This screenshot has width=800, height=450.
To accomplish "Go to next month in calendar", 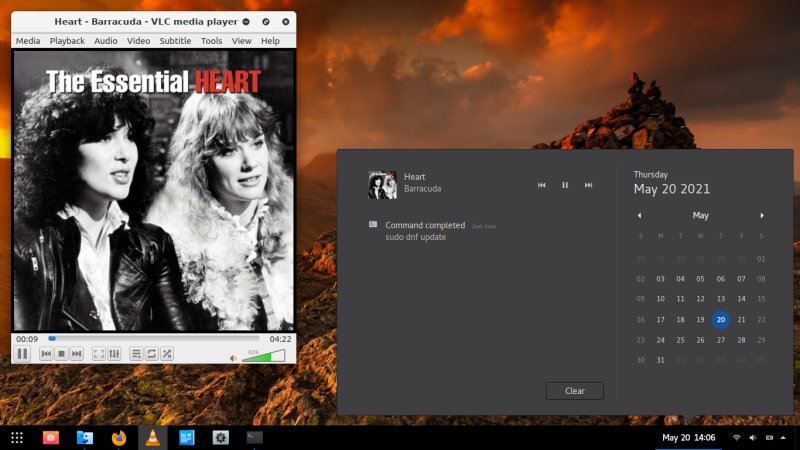I will [762, 215].
